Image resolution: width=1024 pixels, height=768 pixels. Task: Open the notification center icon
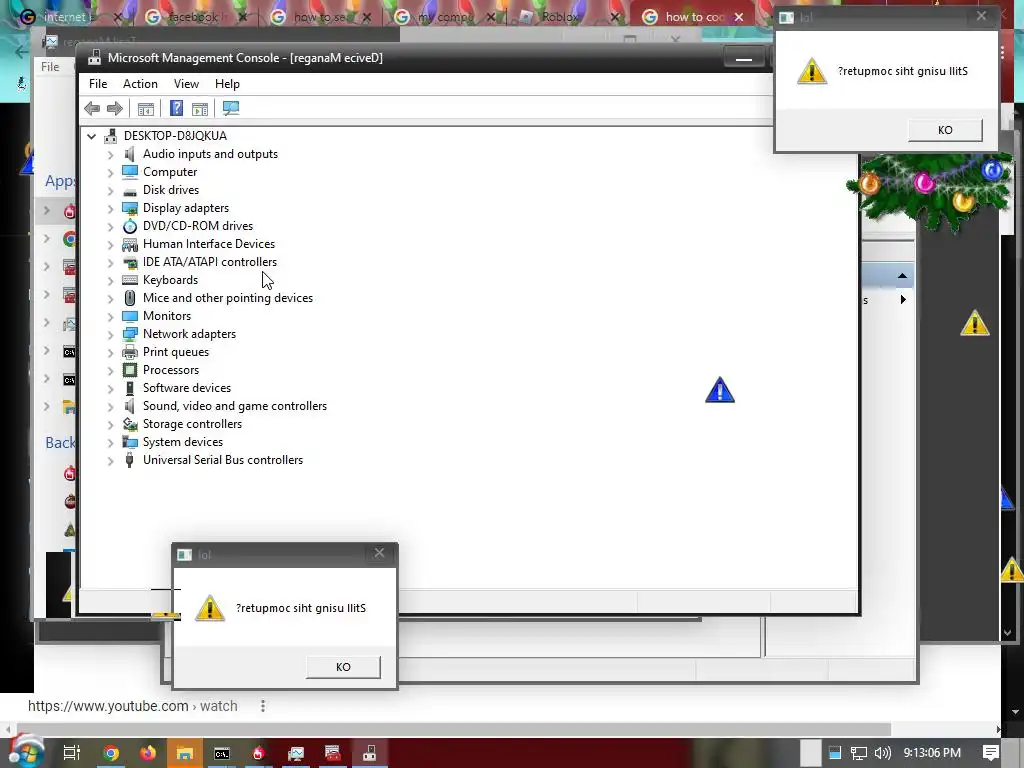point(991,753)
